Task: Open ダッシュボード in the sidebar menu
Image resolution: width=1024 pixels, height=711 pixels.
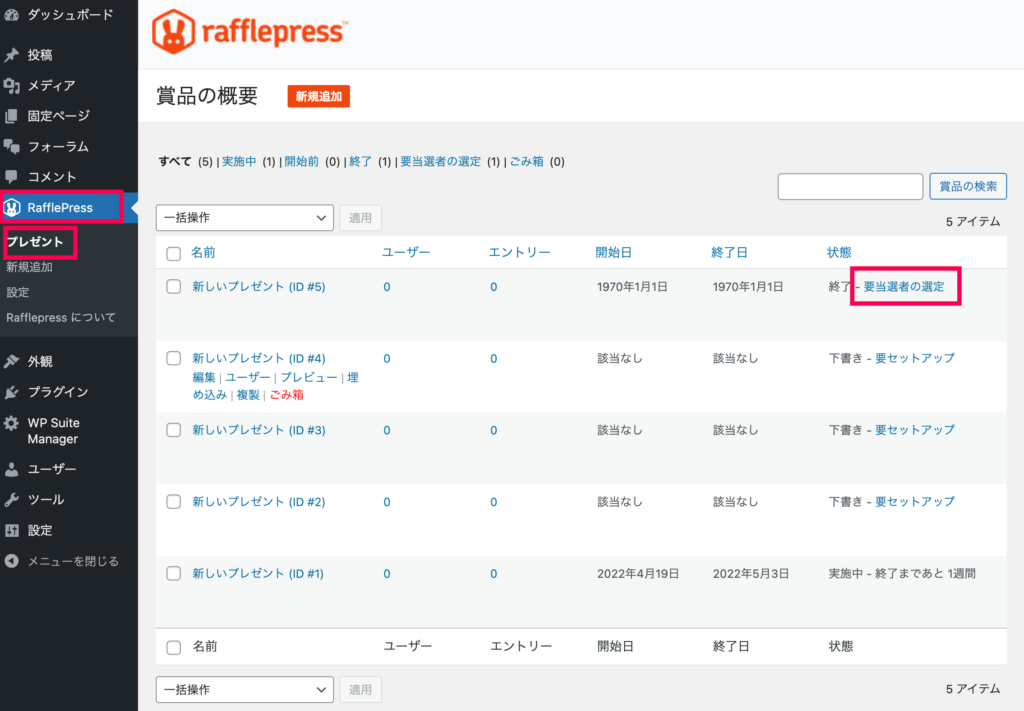Action: (70, 15)
